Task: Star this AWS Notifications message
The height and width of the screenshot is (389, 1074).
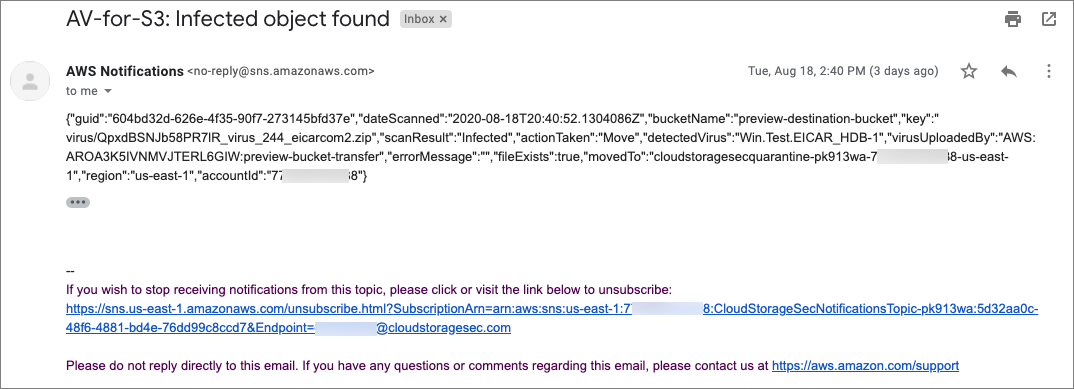Action: point(969,71)
